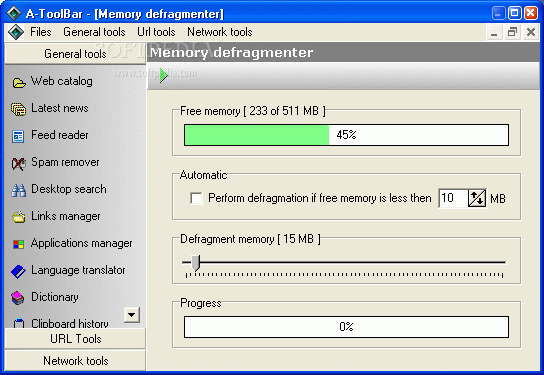Open Links manager from sidebar
The width and height of the screenshot is (544, 375).
[x=66, y=216]
